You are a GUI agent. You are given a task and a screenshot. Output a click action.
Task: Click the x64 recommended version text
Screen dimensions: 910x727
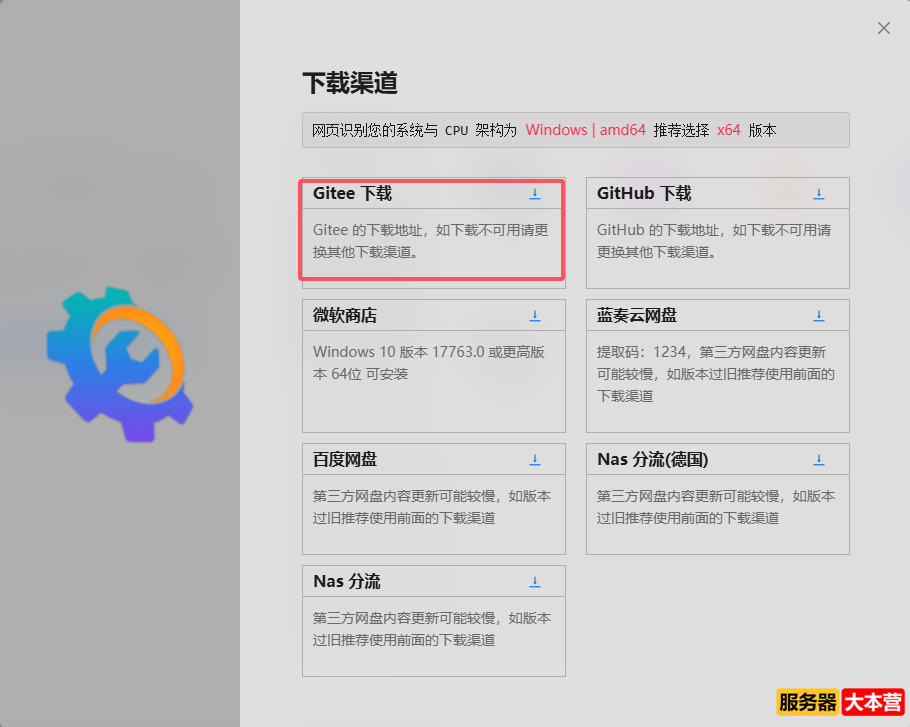(x=728, y=130)
